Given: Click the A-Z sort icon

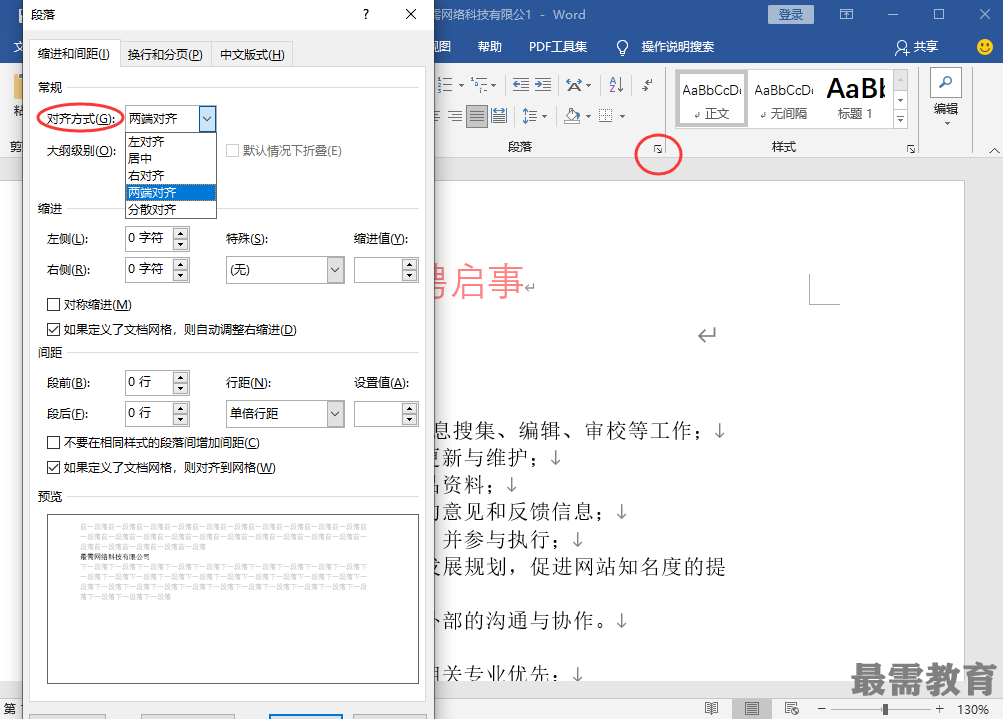Looking at the screenshot, I should tap(616, 84).
